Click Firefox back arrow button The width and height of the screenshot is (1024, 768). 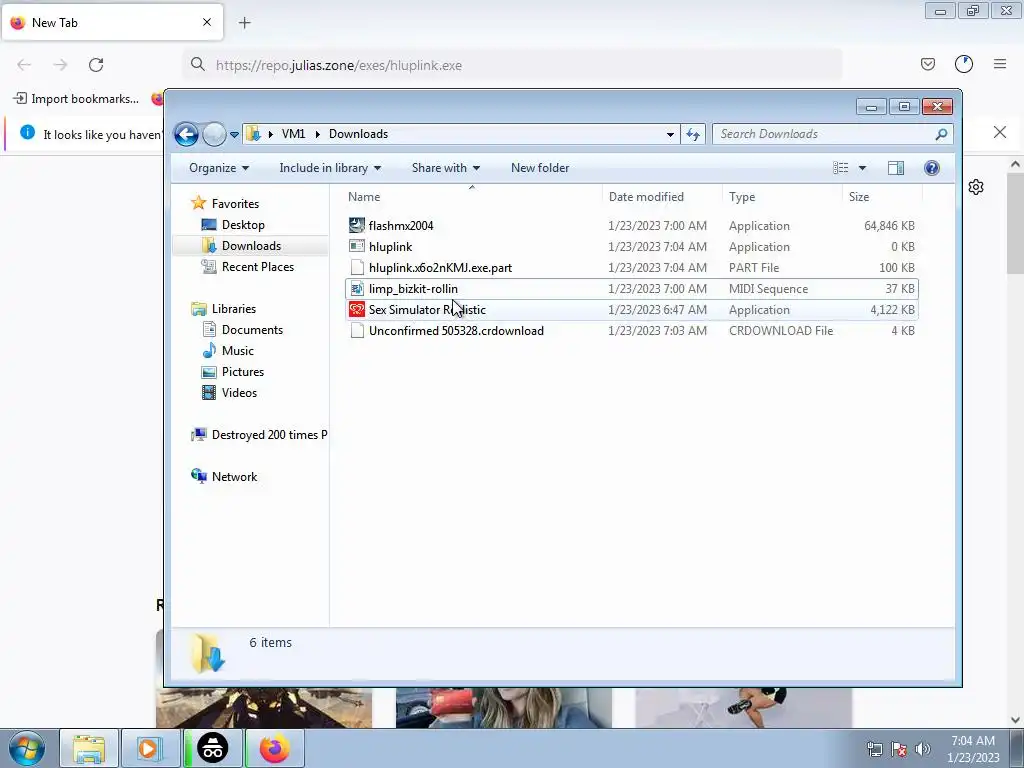(24, 65)
